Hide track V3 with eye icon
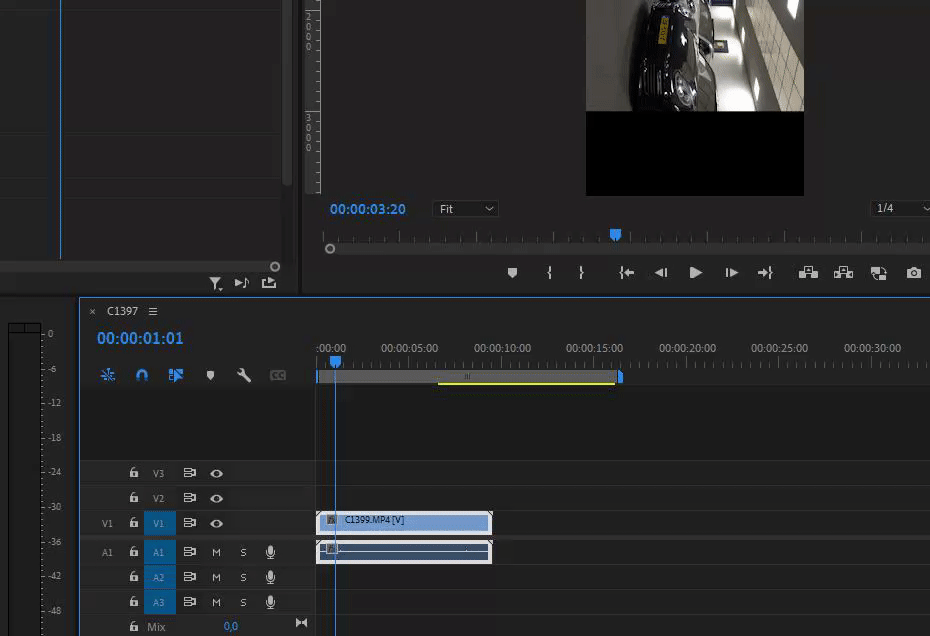 216,473
